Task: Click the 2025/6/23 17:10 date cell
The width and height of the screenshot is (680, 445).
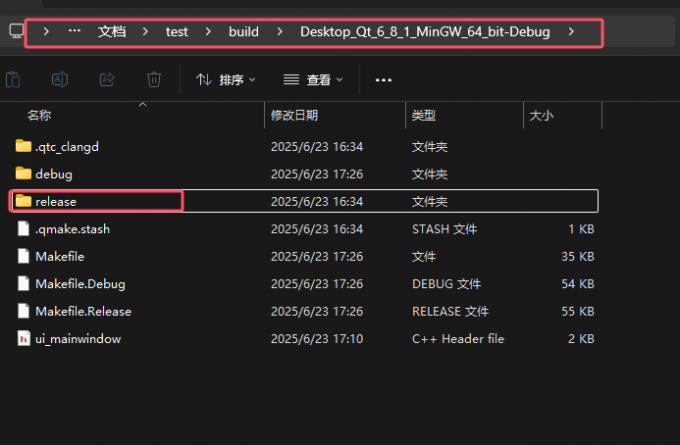Action: [x=317, y=339]
